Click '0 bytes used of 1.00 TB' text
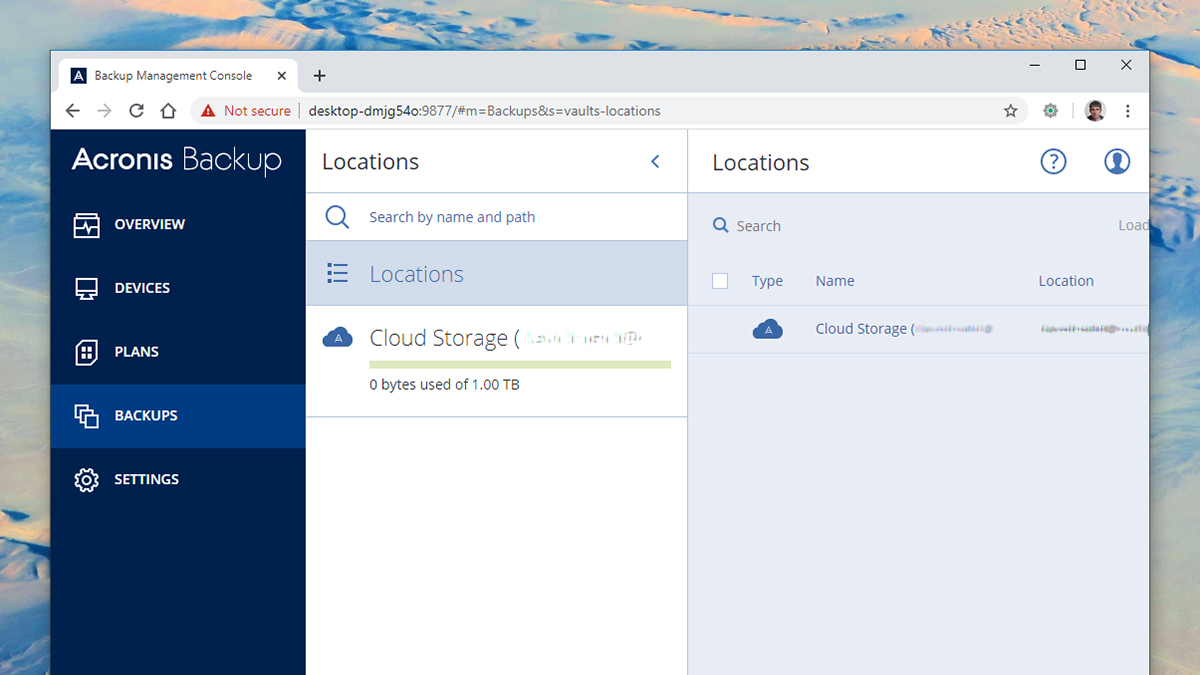Viewport: 1200px width, 675px height. tap(444, 385)
